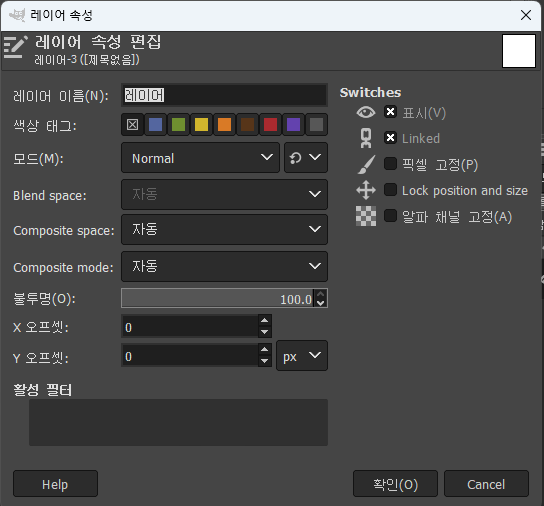
Task: Toggle the 표시(V) visible checkbox
Action: click(390, 112)
